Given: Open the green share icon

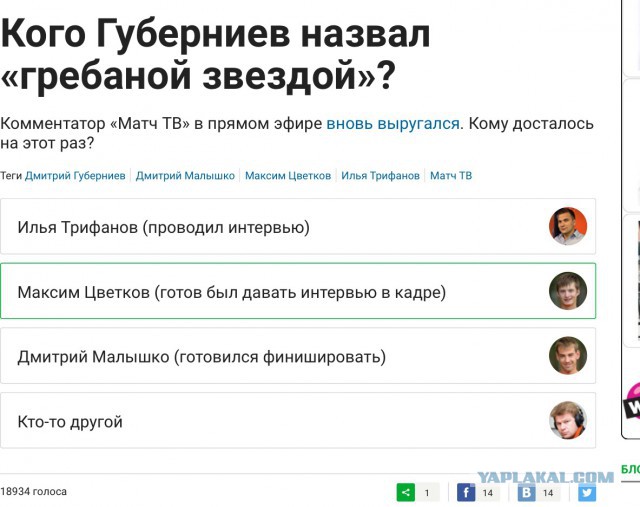Looking at the screenshot, I should 405,492.
